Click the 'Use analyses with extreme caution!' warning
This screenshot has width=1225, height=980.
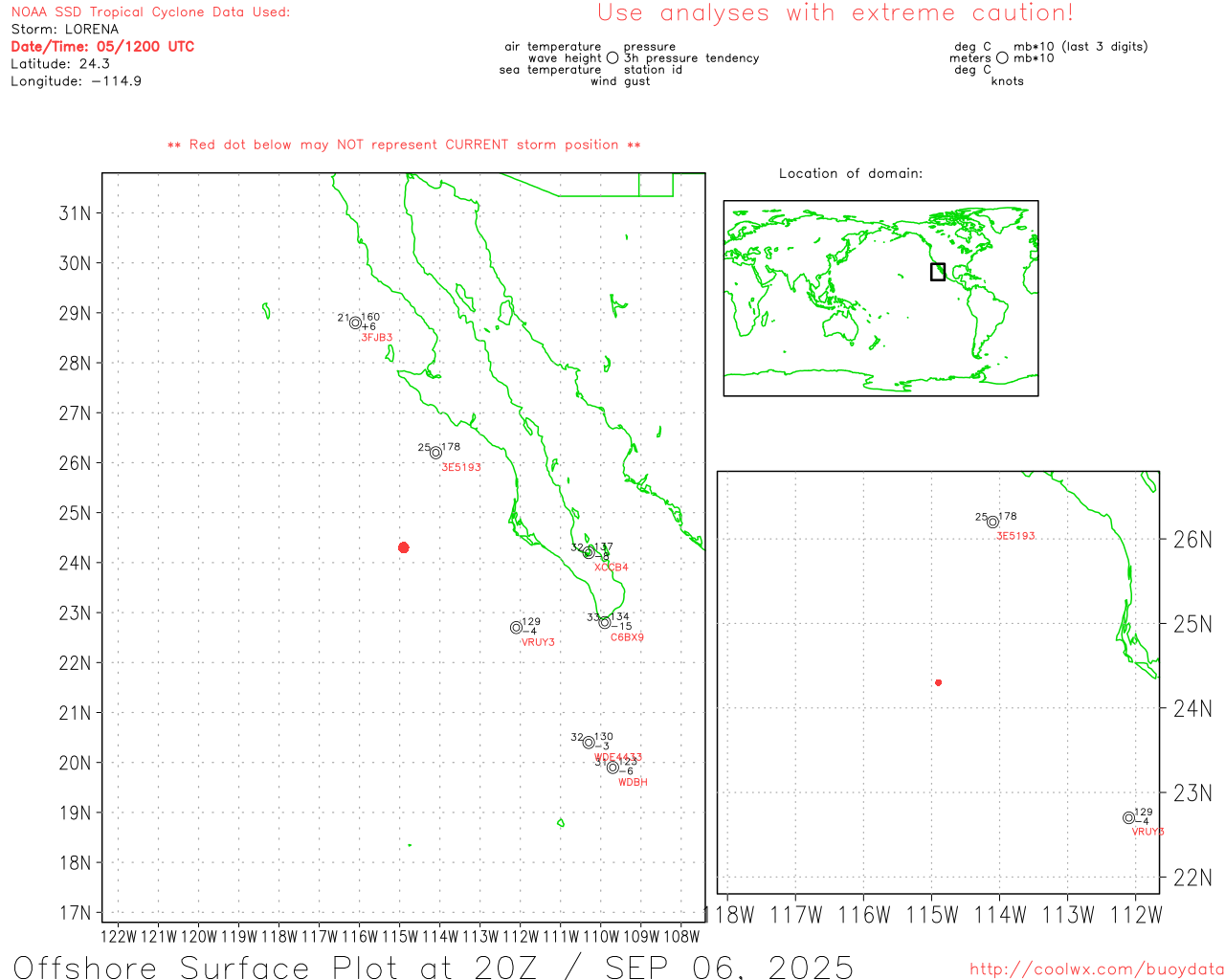click(x=835, y=13)
